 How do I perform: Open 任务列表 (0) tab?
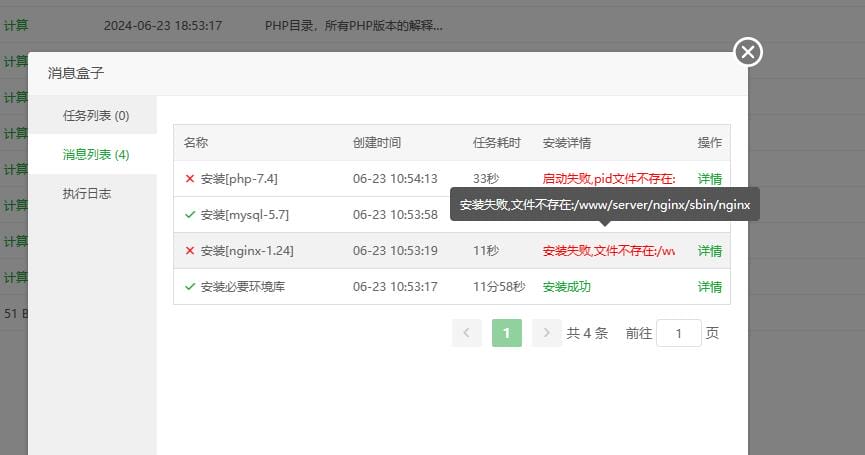click(x=95, y=116)
